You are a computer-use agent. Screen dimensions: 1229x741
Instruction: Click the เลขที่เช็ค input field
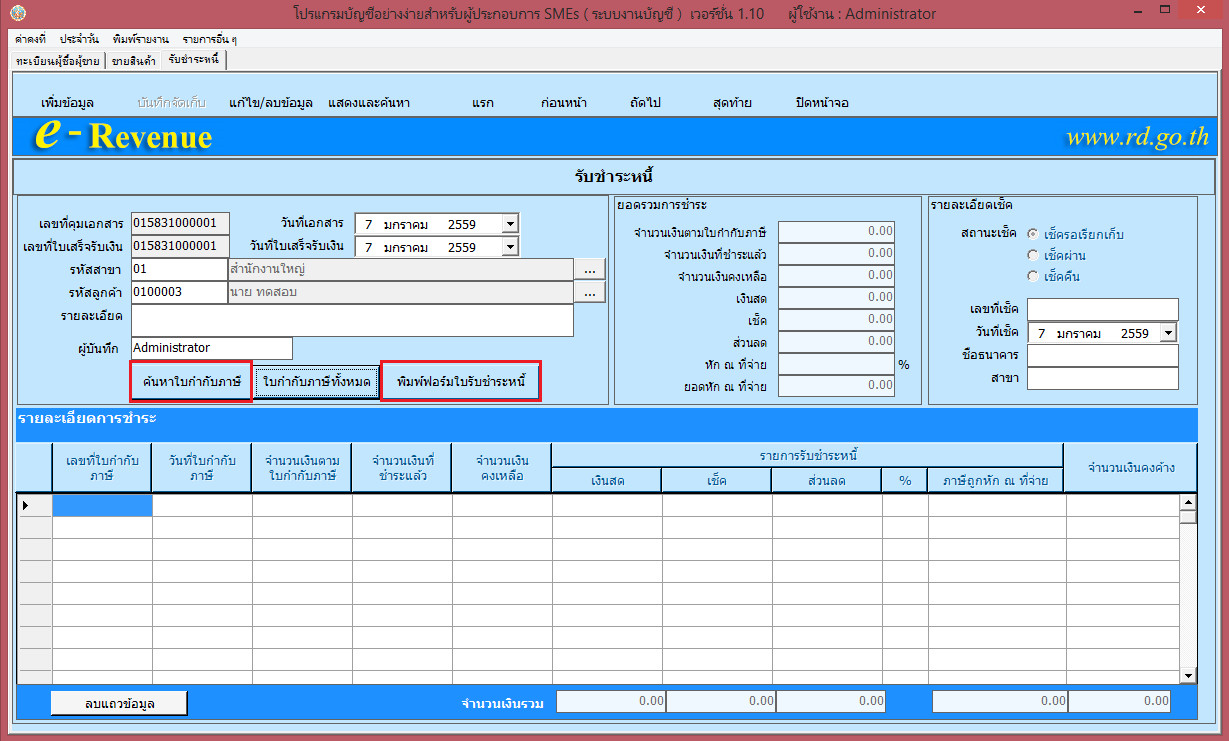(1102, 309)
